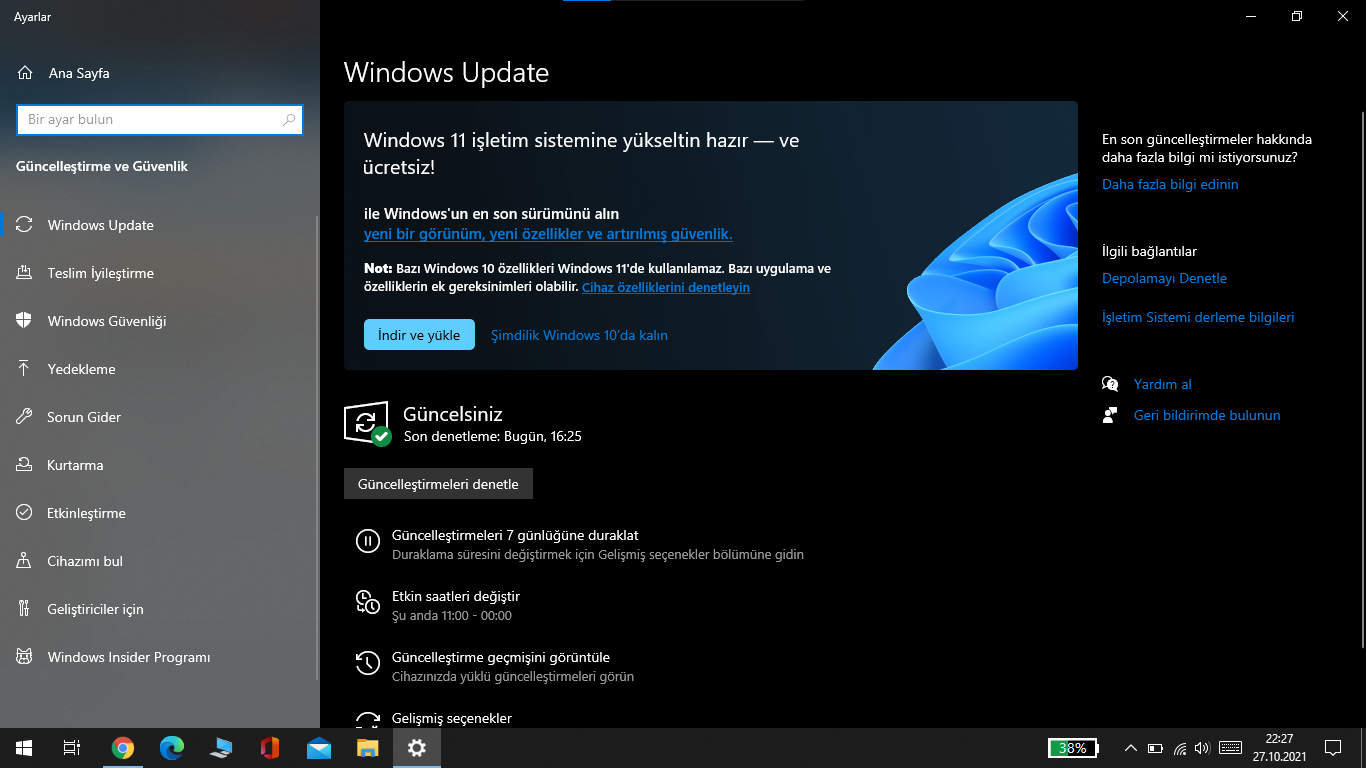1366x768 pixels.
Task: Open the volume control tray icon
Action: 1202,748
